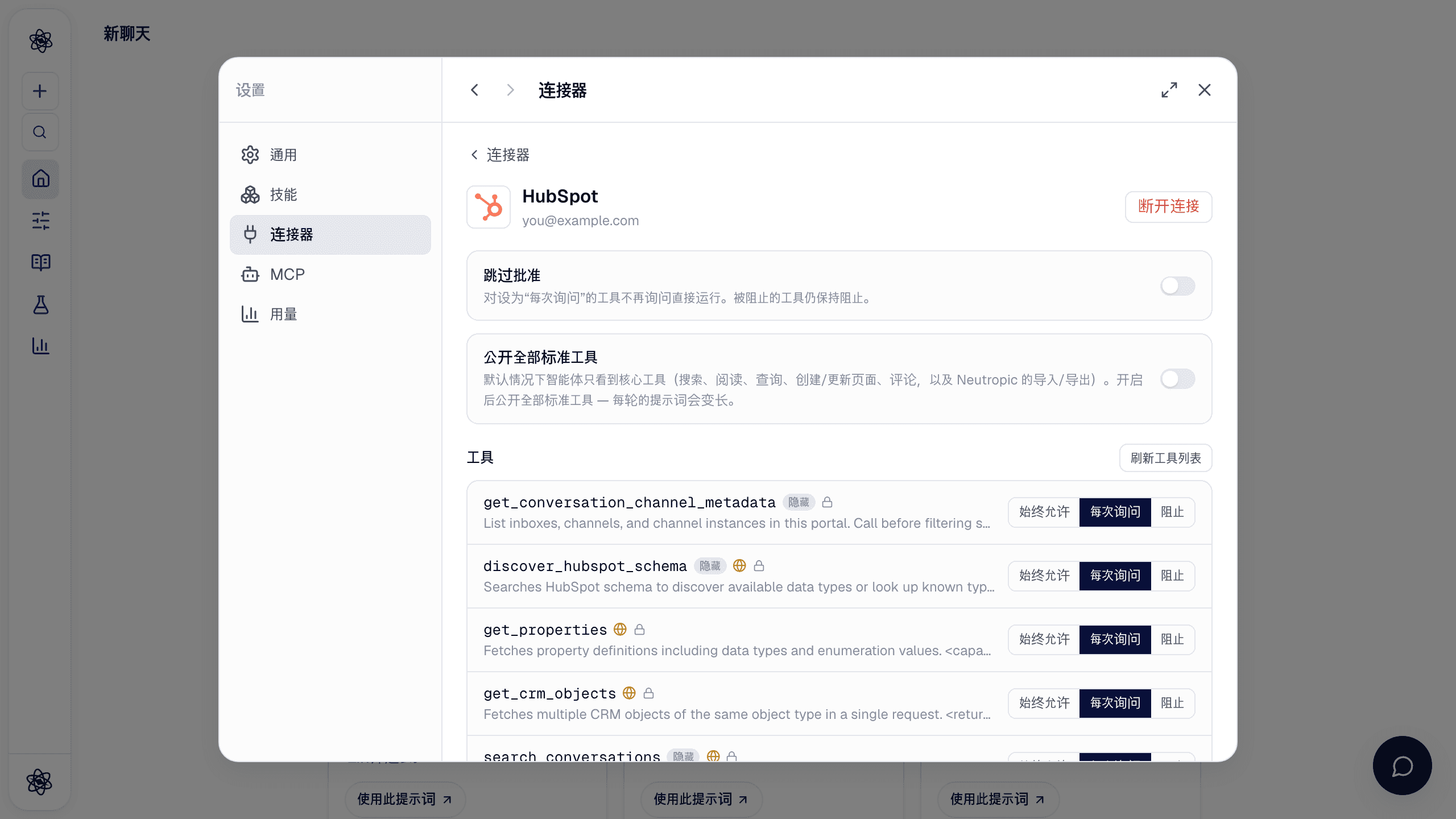Click the get_crm_objects tool name

pos(549,693)
